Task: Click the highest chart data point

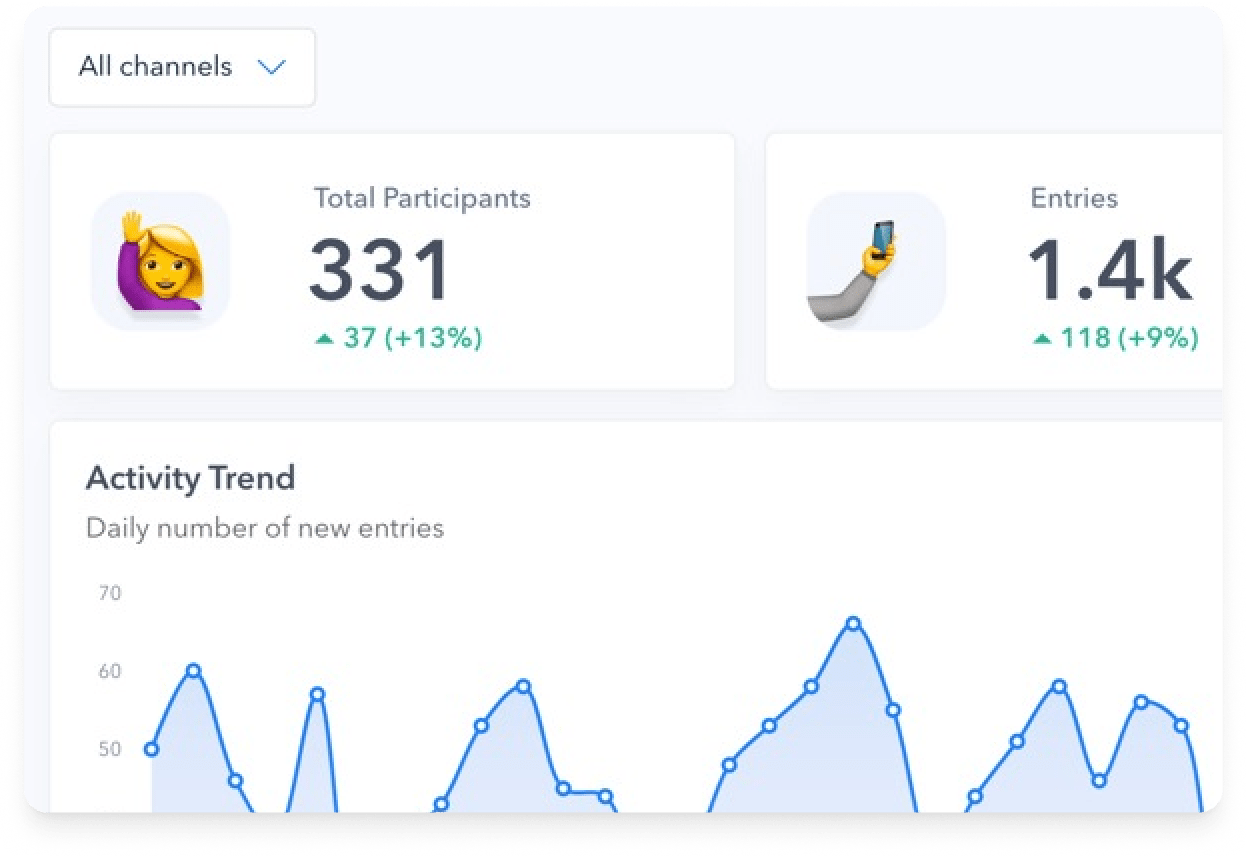Action: coord(853,624)
